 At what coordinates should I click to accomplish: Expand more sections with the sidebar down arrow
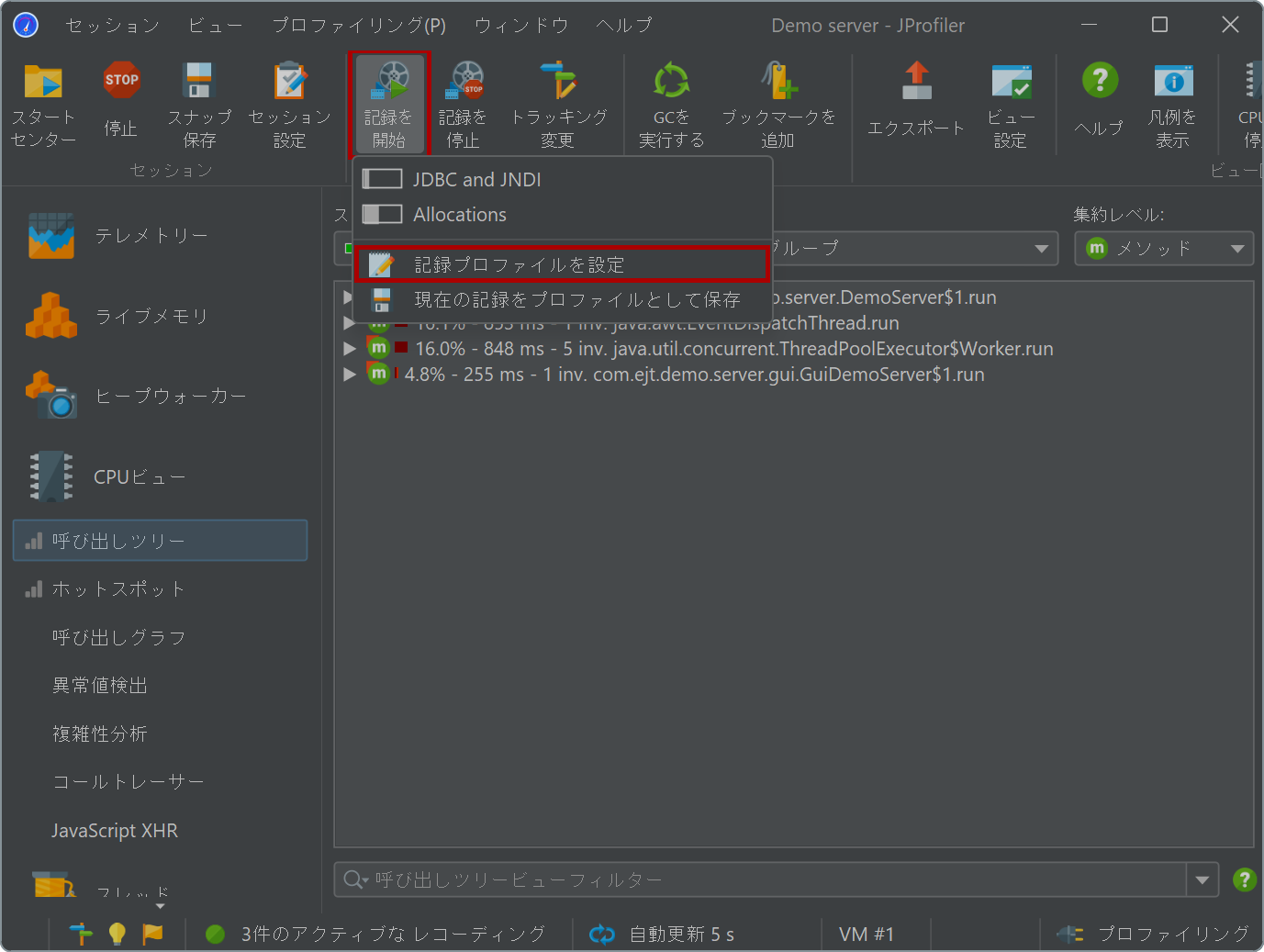click(161, 906)
